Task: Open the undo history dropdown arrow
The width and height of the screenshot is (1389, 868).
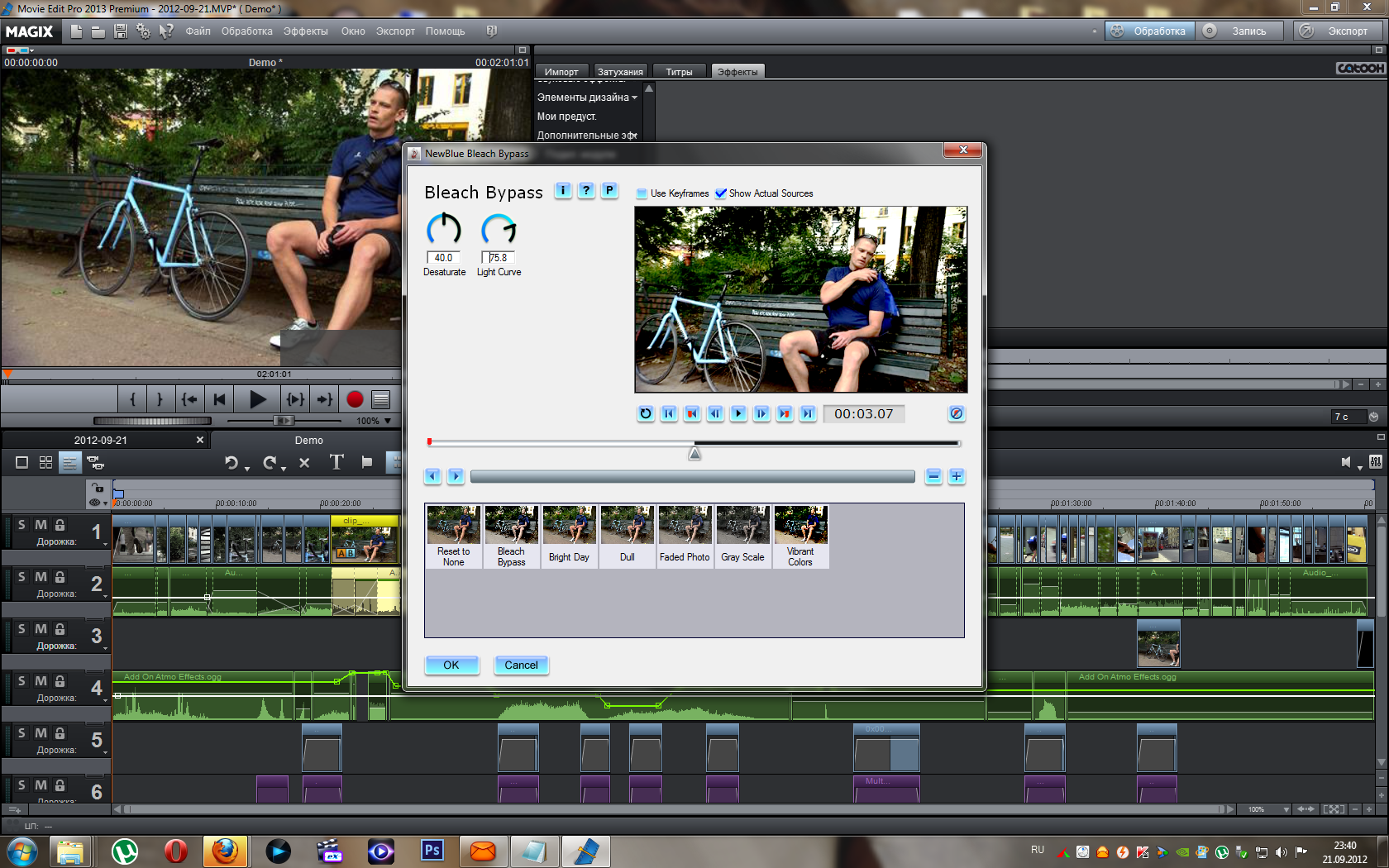Action: [x=247, y=469]
